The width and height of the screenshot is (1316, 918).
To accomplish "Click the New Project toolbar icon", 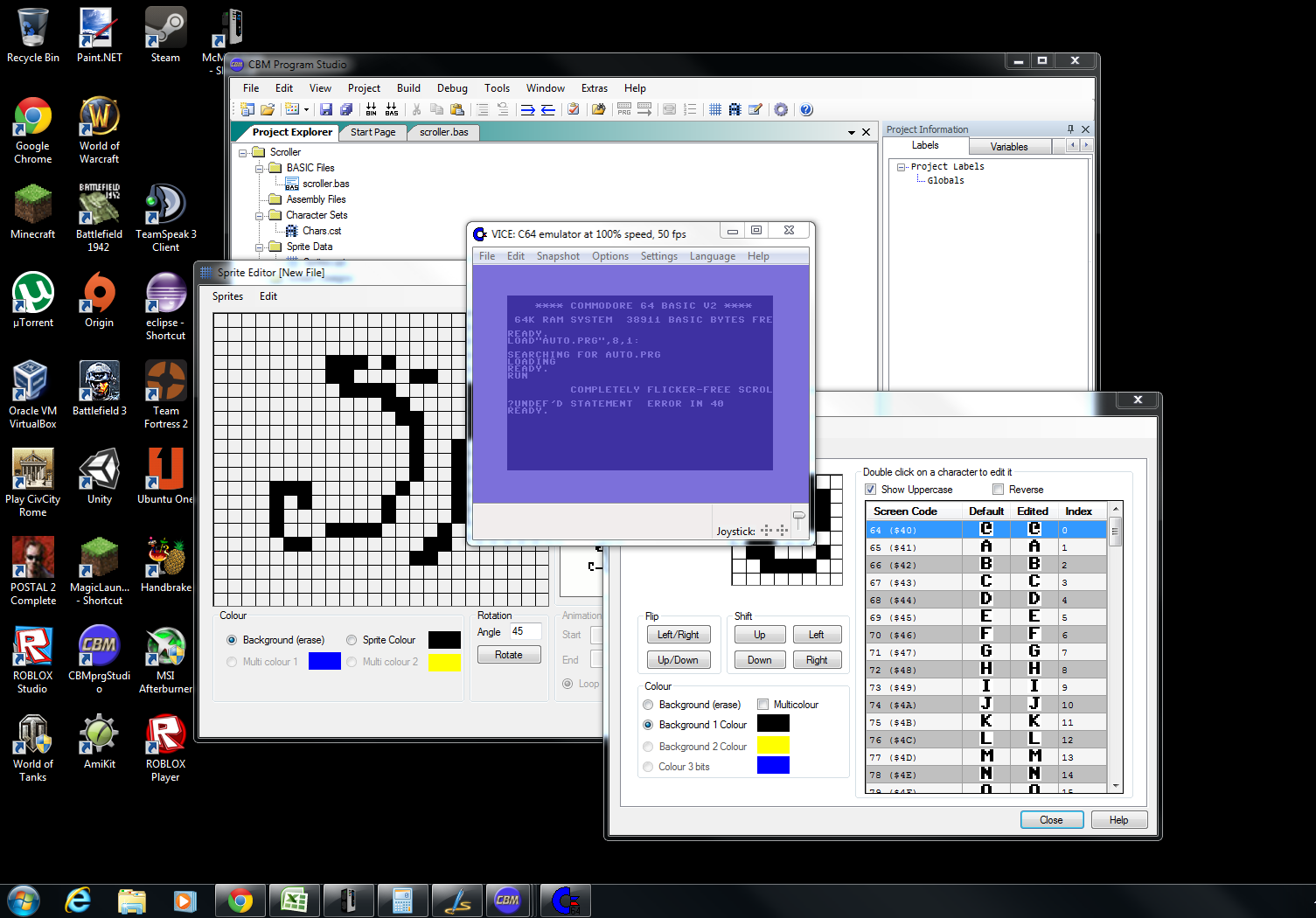I will coord(247,109).
